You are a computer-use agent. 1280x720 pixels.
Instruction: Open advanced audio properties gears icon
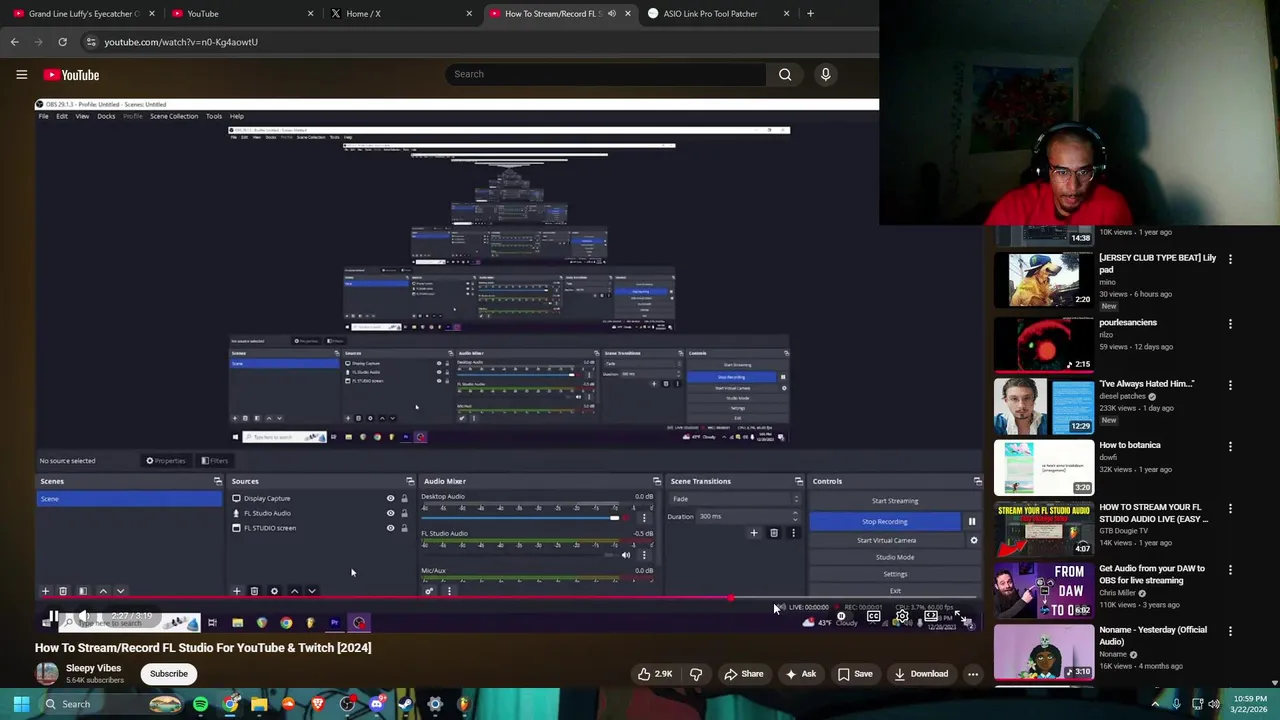tap(429, 591)
